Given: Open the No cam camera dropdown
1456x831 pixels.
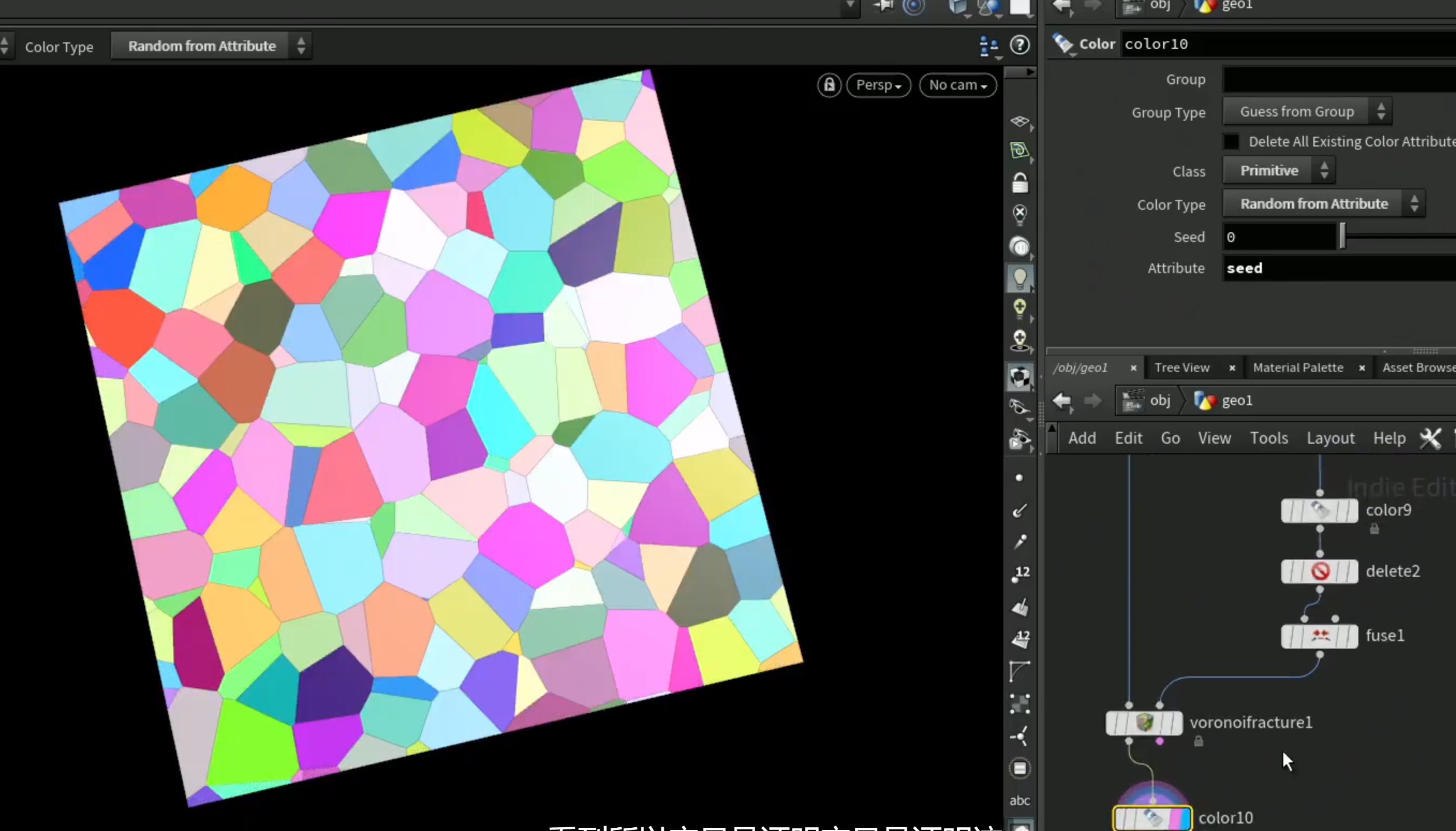Looking at the screenshot, I should pyautogui.click(x=958, y=85).
